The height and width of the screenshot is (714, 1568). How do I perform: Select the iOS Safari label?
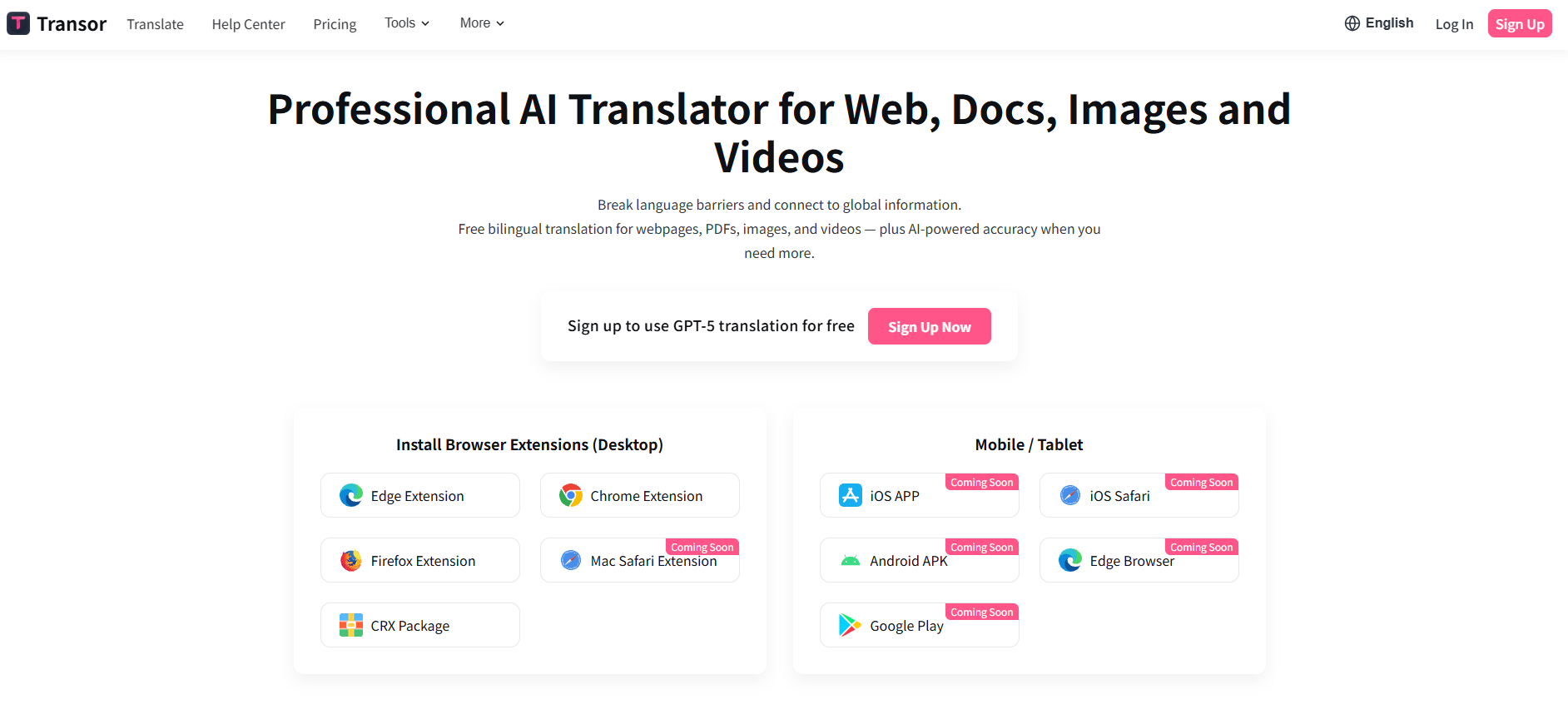coord(1119,496)
